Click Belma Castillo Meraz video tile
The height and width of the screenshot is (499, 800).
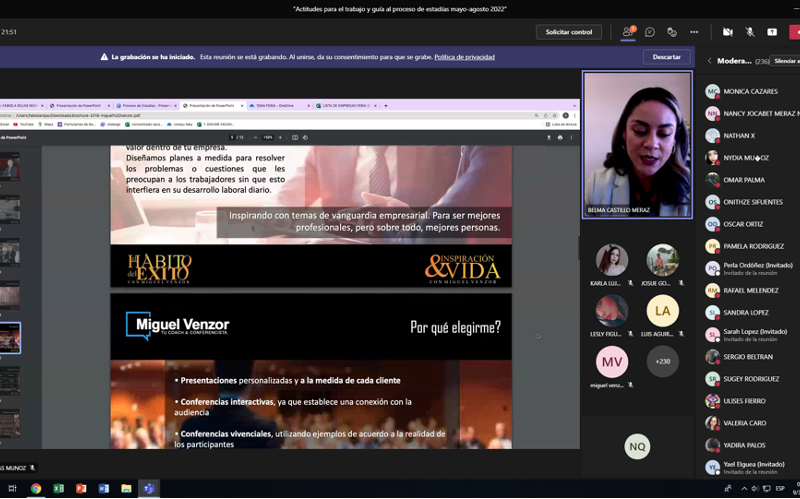click(x=637, y=145)
